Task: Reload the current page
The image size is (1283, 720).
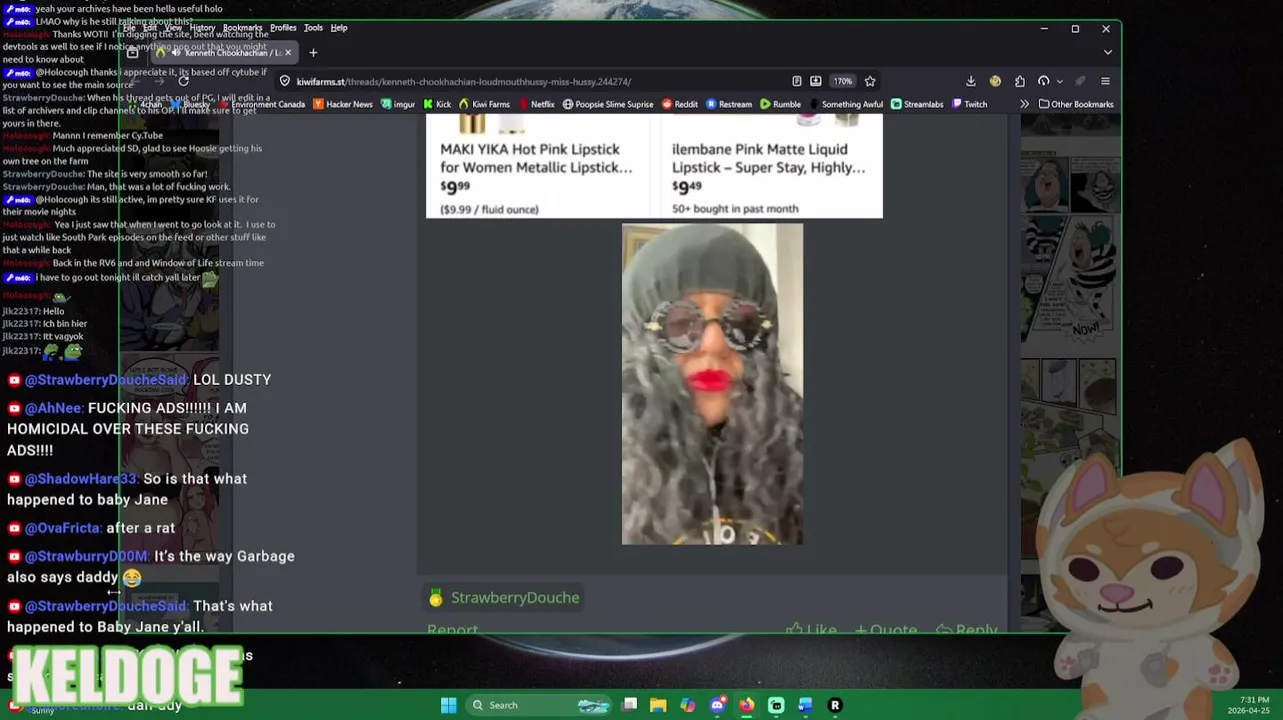Action: [183, 81]
